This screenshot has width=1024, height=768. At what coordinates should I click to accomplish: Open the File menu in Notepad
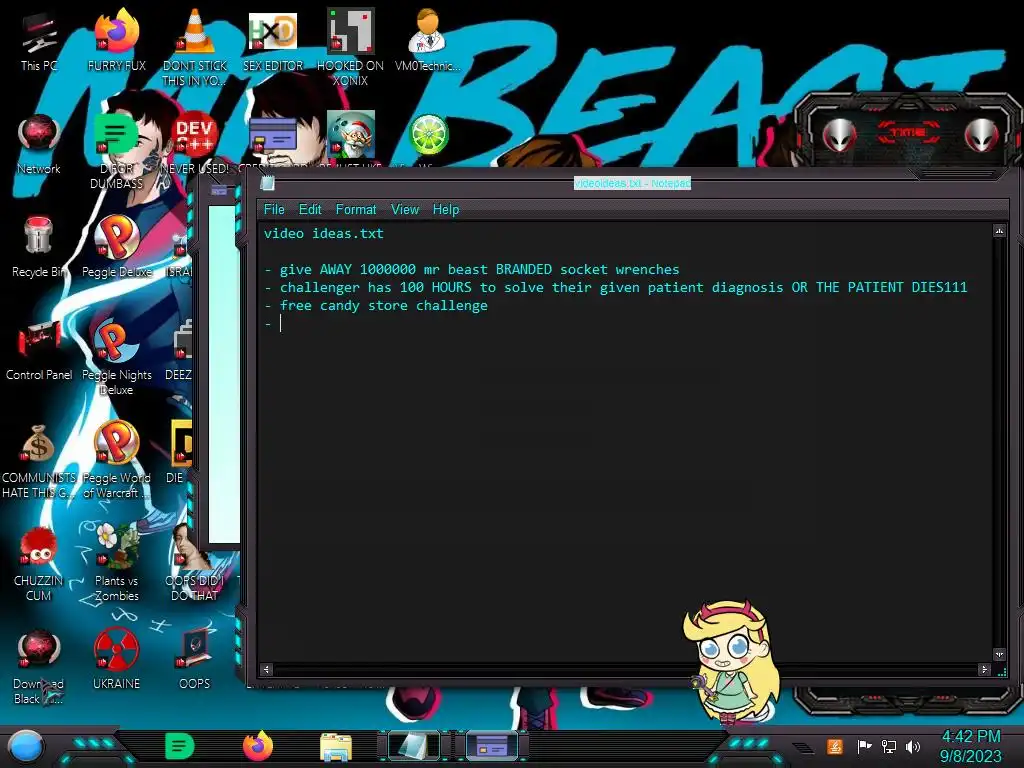pos(274,210)
